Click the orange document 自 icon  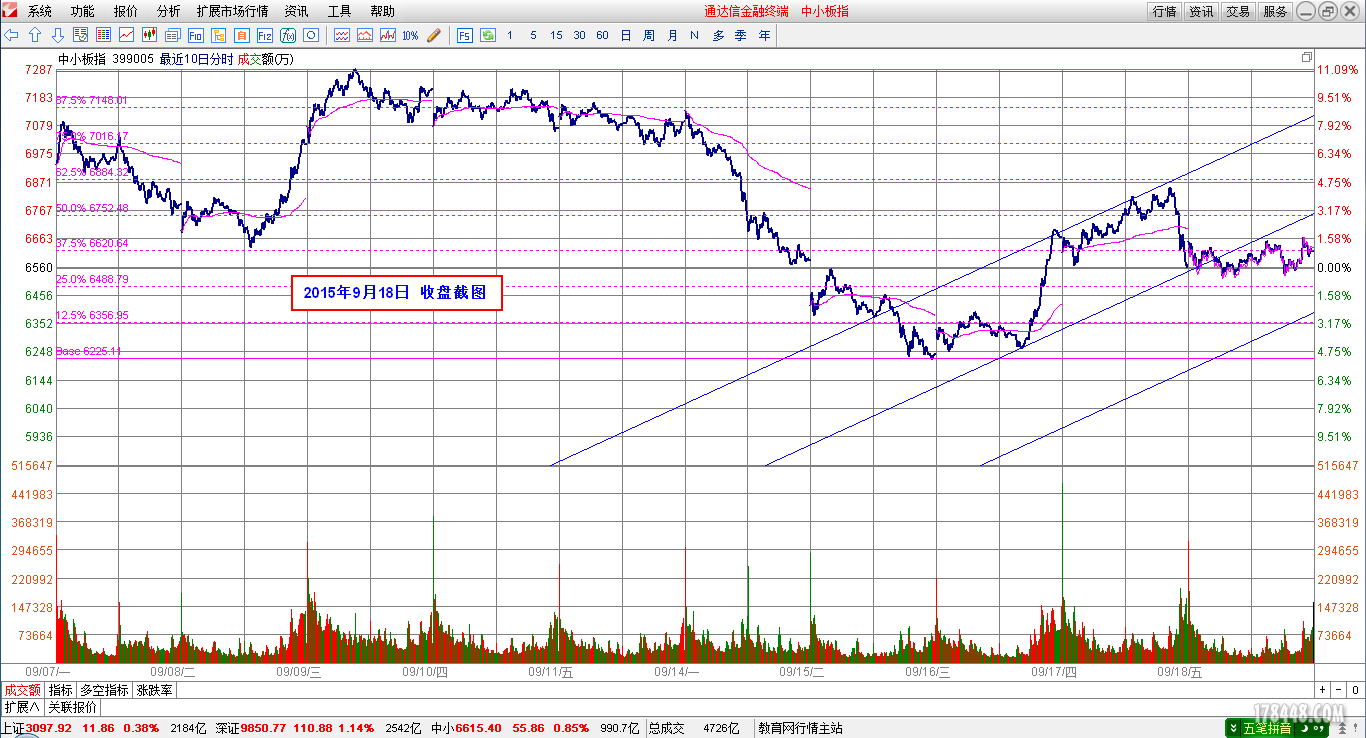[x=241, y=35]
